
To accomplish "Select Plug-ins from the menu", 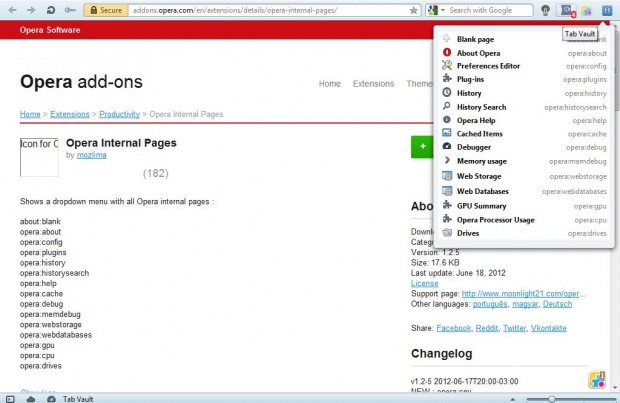I will pos(524,79).
